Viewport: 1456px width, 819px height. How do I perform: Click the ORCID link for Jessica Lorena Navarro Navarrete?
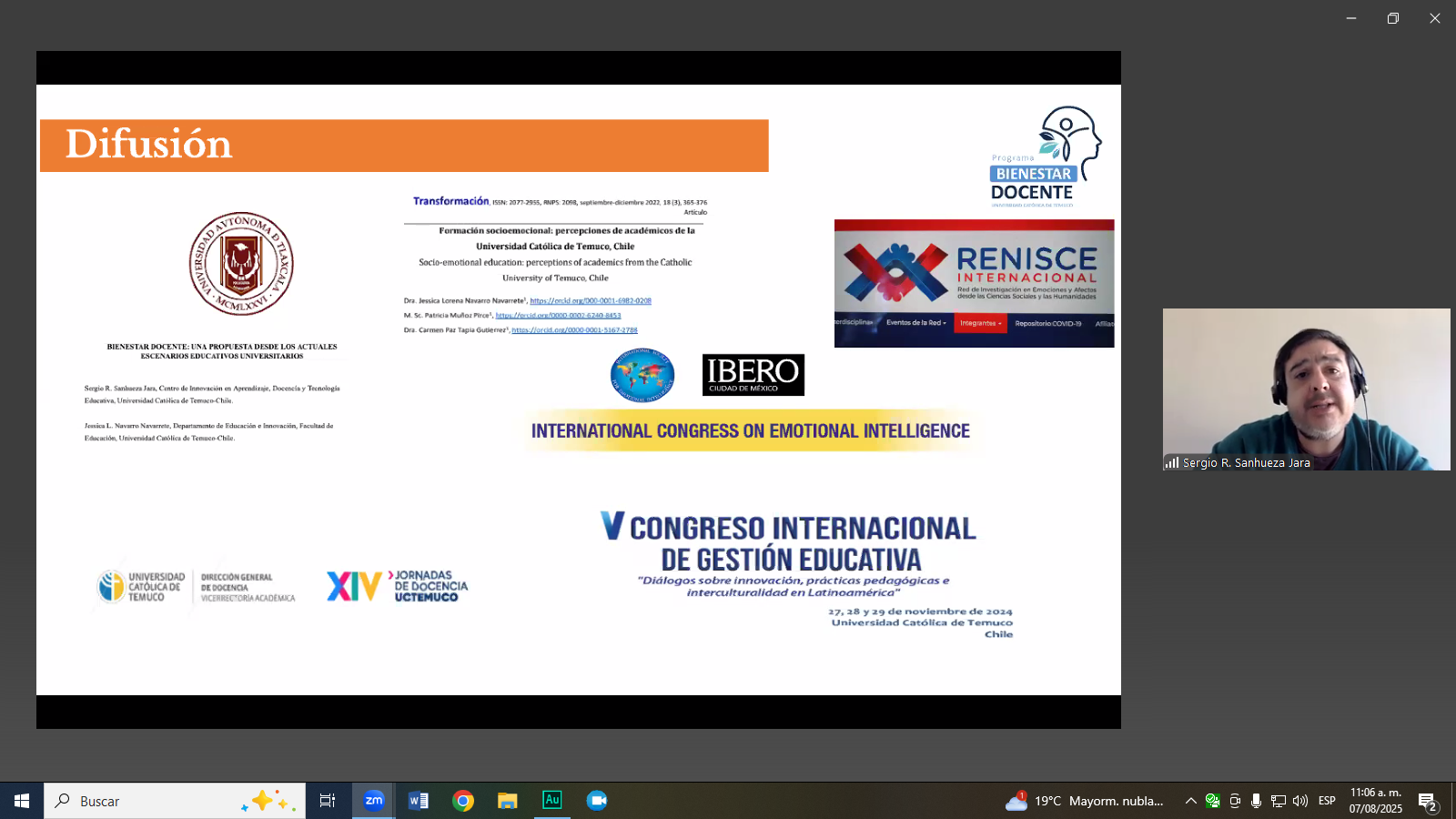[593, 300]
